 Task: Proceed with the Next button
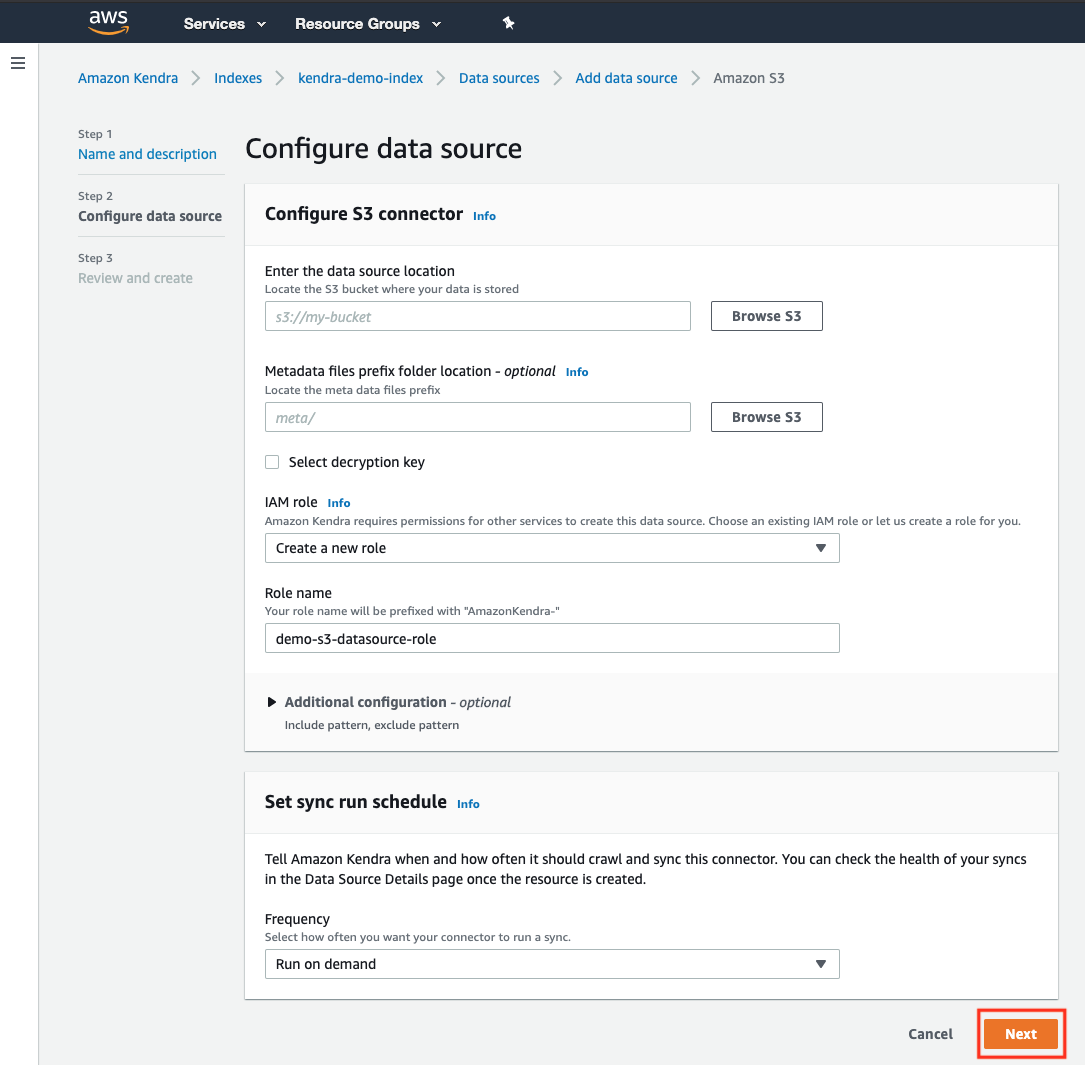1021,1034
